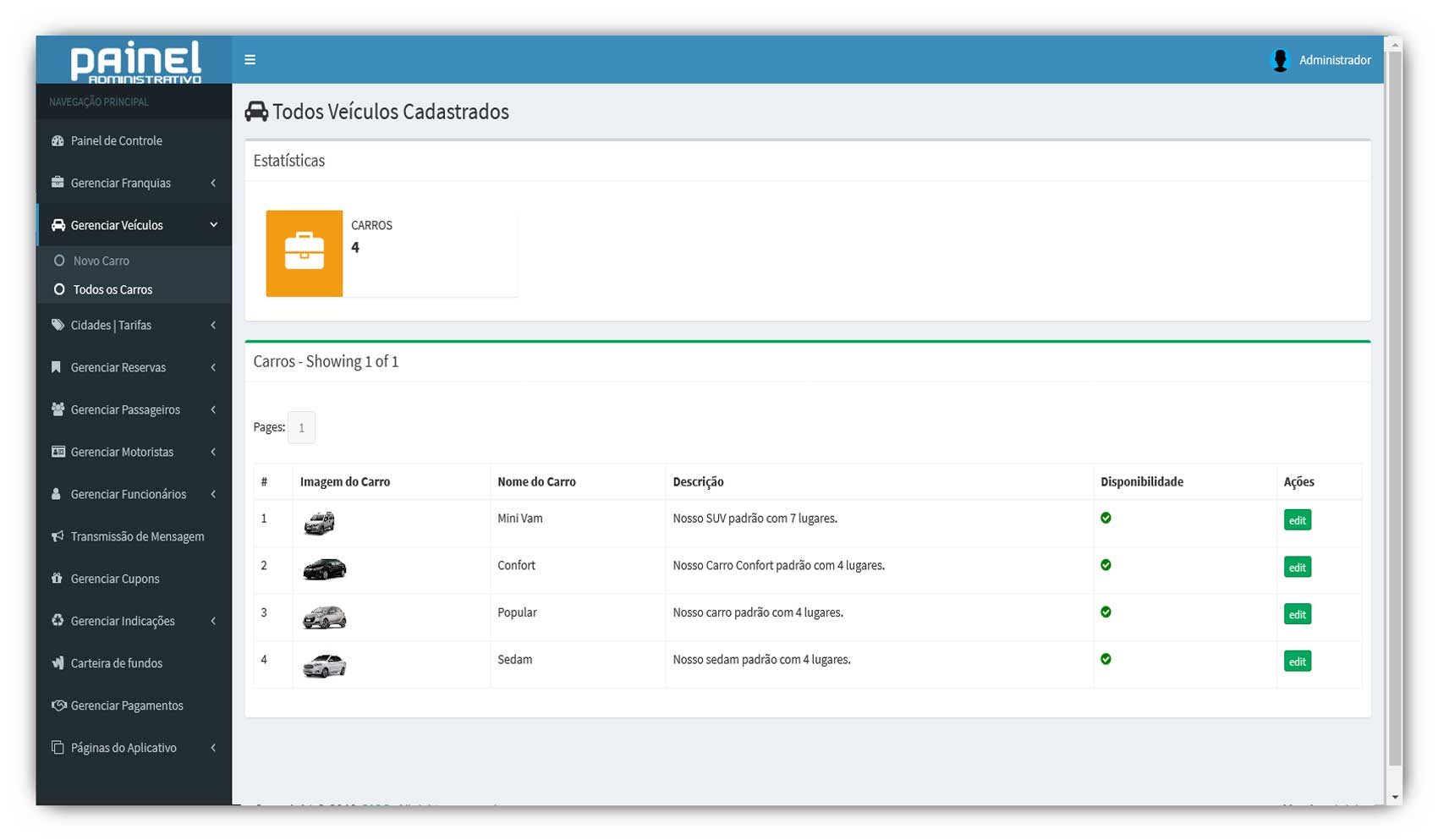Click the 'Descrição' column header
1438x840 pixels.
click(x=698, y=481)
